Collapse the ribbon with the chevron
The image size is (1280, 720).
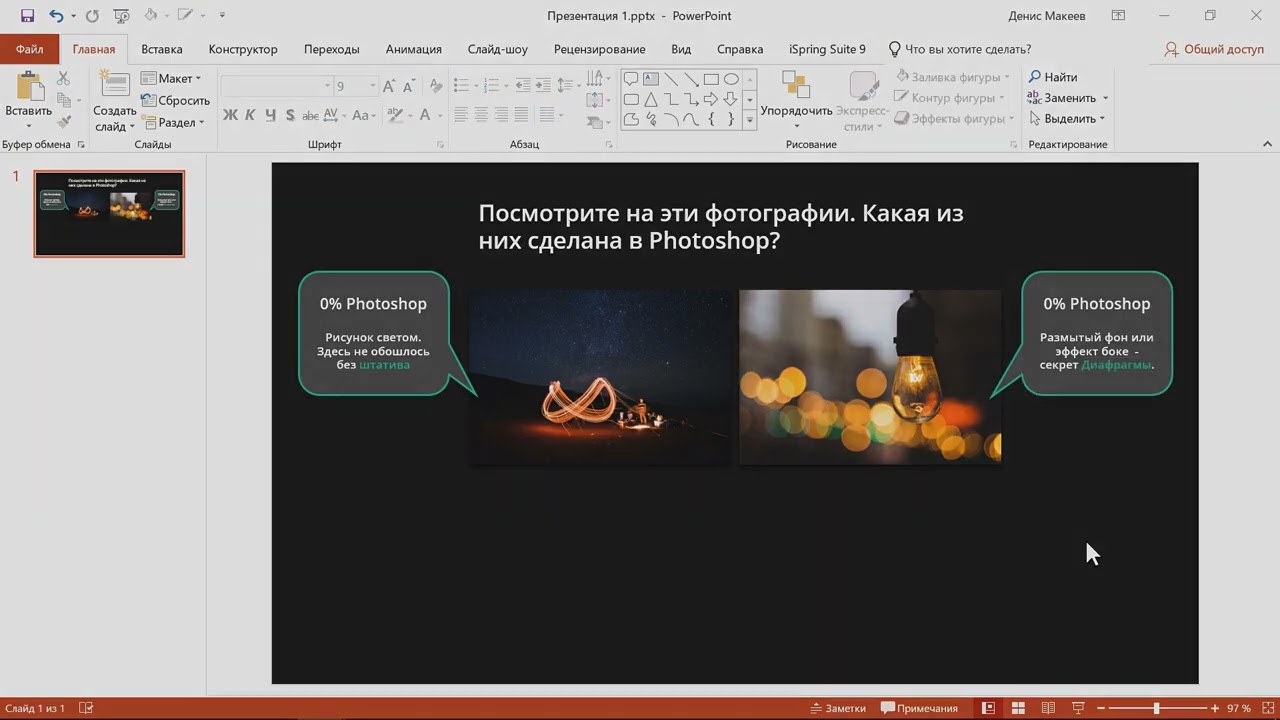(x=1268, y=144)
